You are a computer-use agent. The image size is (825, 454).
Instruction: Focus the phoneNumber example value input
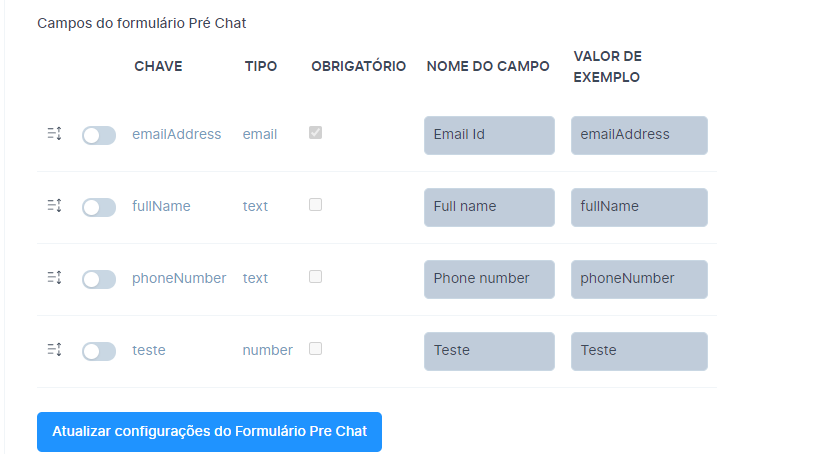pyautogui.click(x=639, y=279)
